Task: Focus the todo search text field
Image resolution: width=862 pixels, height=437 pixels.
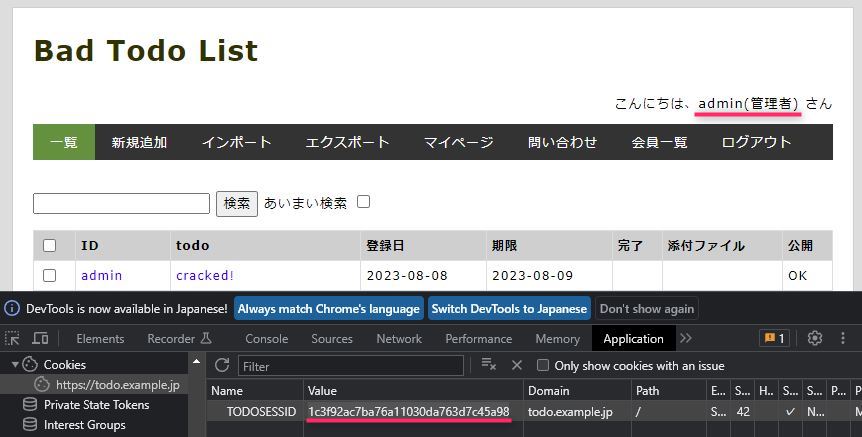Action: click(121, 203)
